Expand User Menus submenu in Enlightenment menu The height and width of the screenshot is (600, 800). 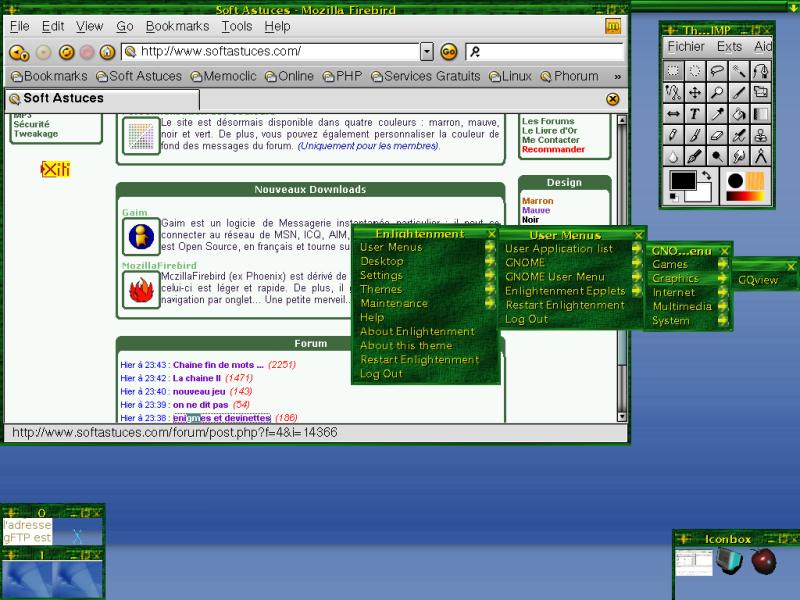489,247
